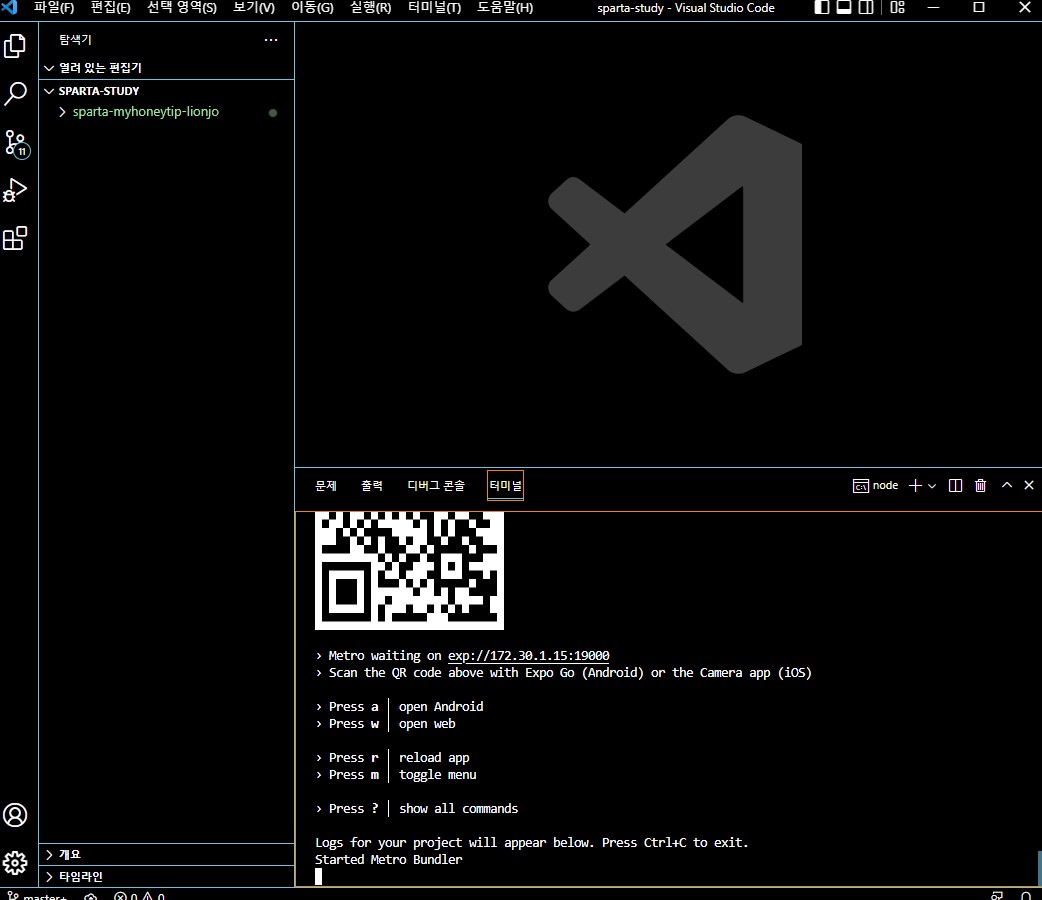Screen dimensions: 1042x900
Task: Split the terminal pane
Action: pos(955,486)
